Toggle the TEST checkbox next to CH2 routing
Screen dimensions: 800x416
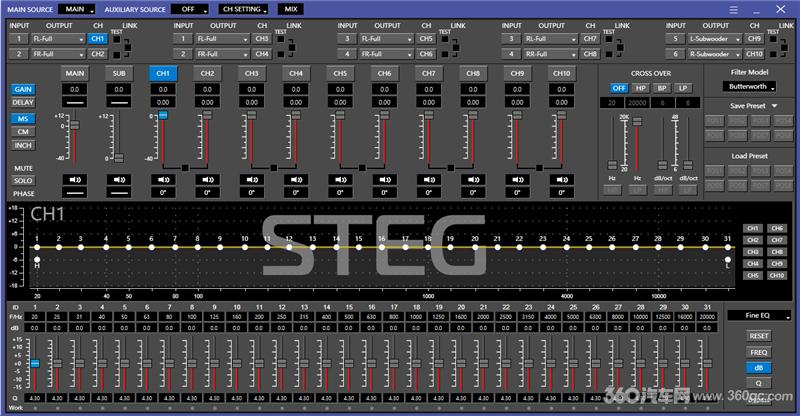(117, 55)
